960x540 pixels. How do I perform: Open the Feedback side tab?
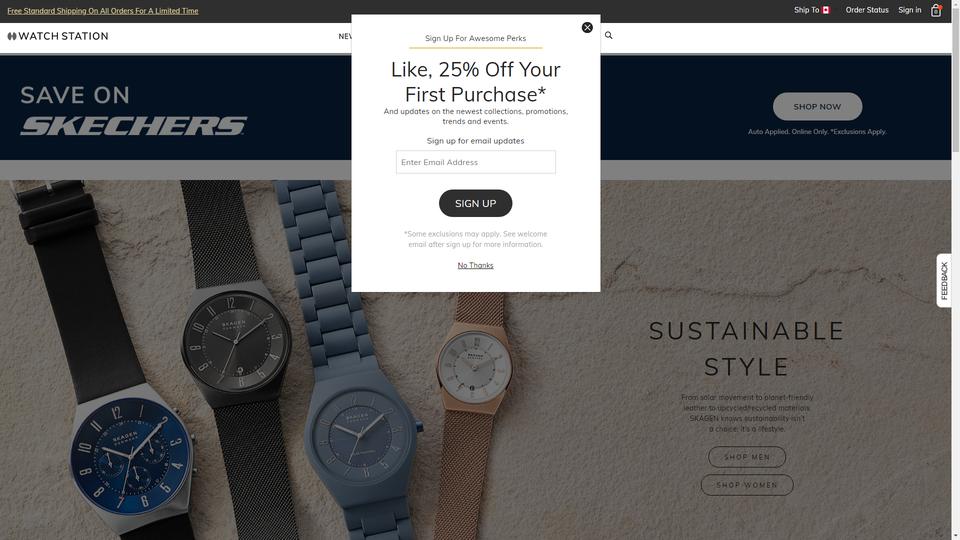click(943, 280)
